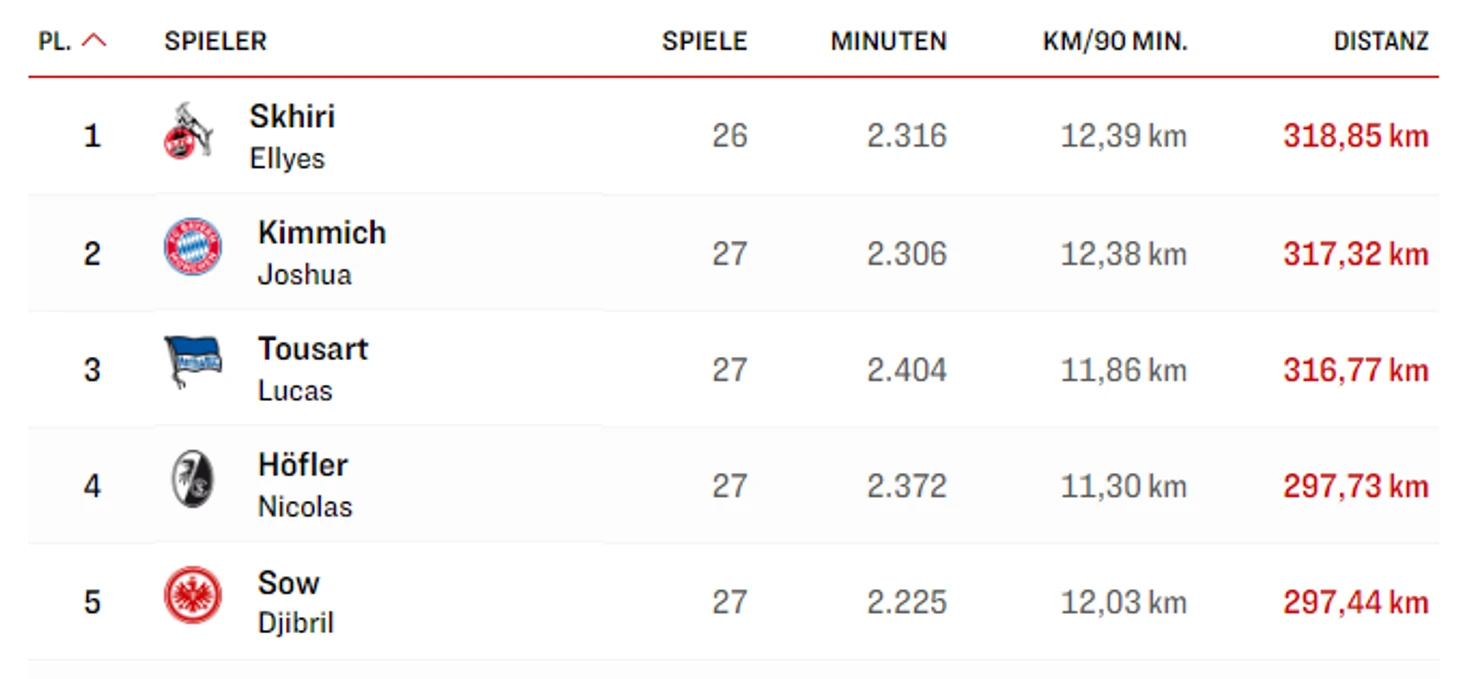The width and height of the screenshot is (1460, 679).
Task: Click Kimmich's 317,32 km distance
Action: coord(1355,253)
